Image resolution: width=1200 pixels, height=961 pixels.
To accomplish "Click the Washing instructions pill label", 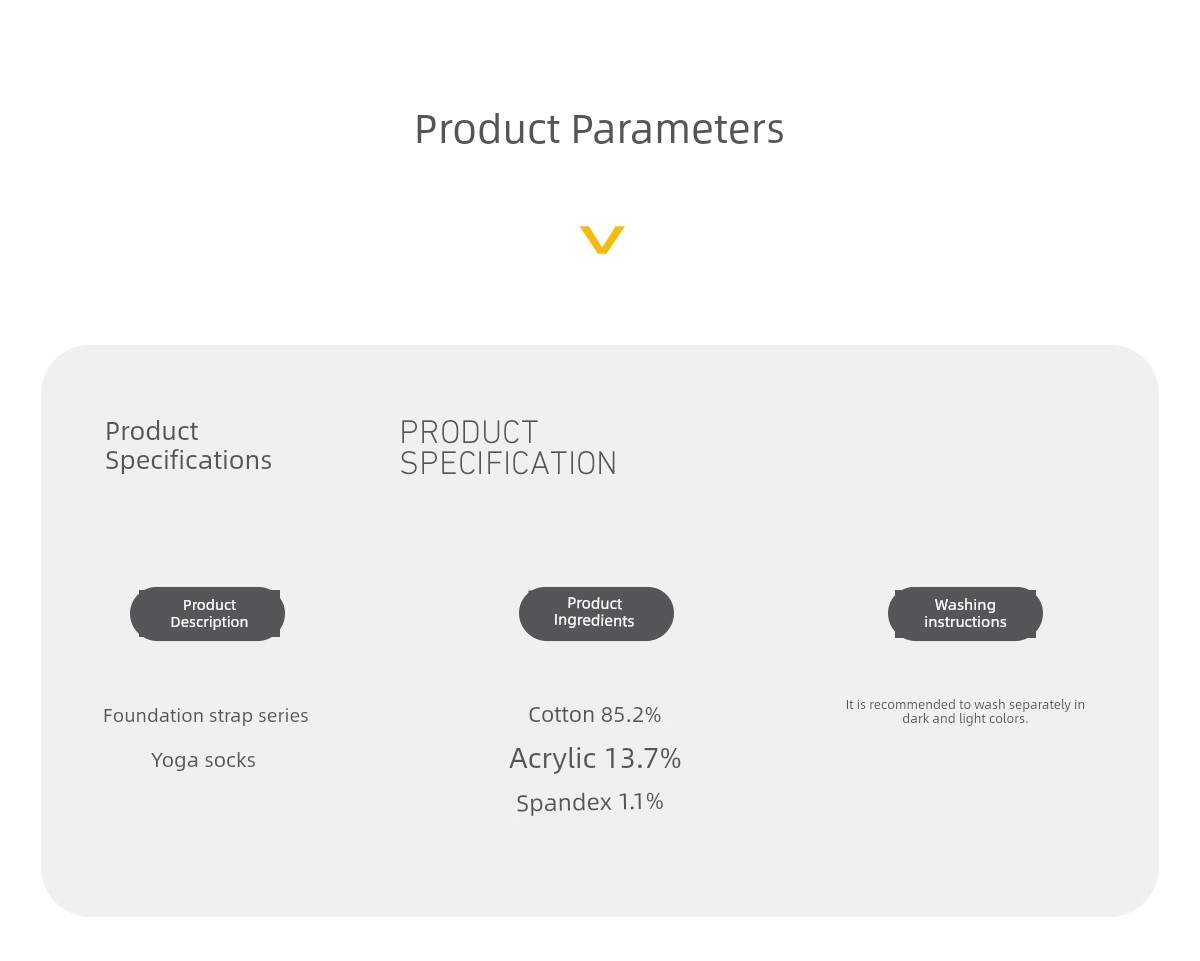I will pyautogui.click(x=965, y=614).
